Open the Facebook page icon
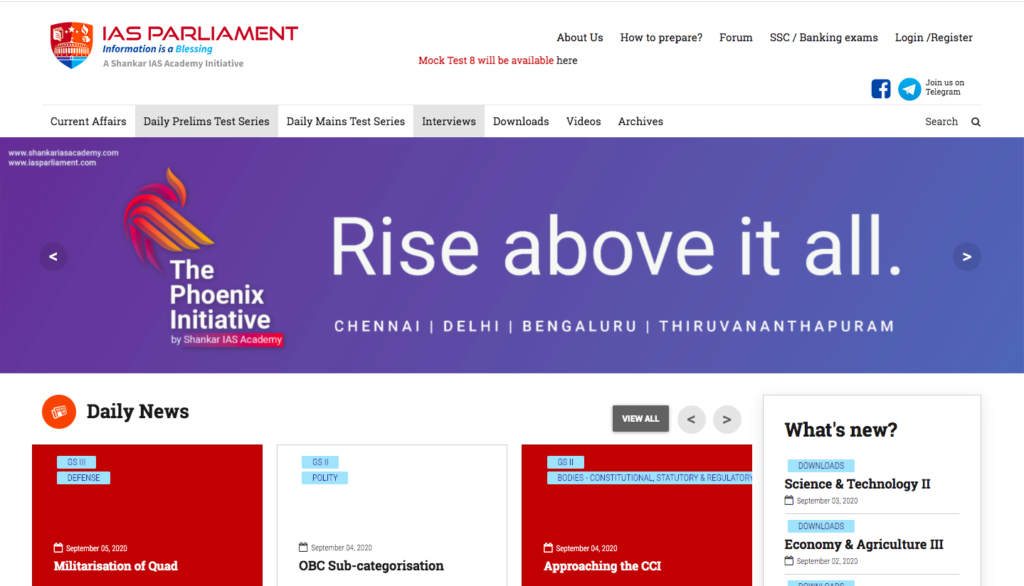The height and width of the screenshot is (586, 1024). 881,89
